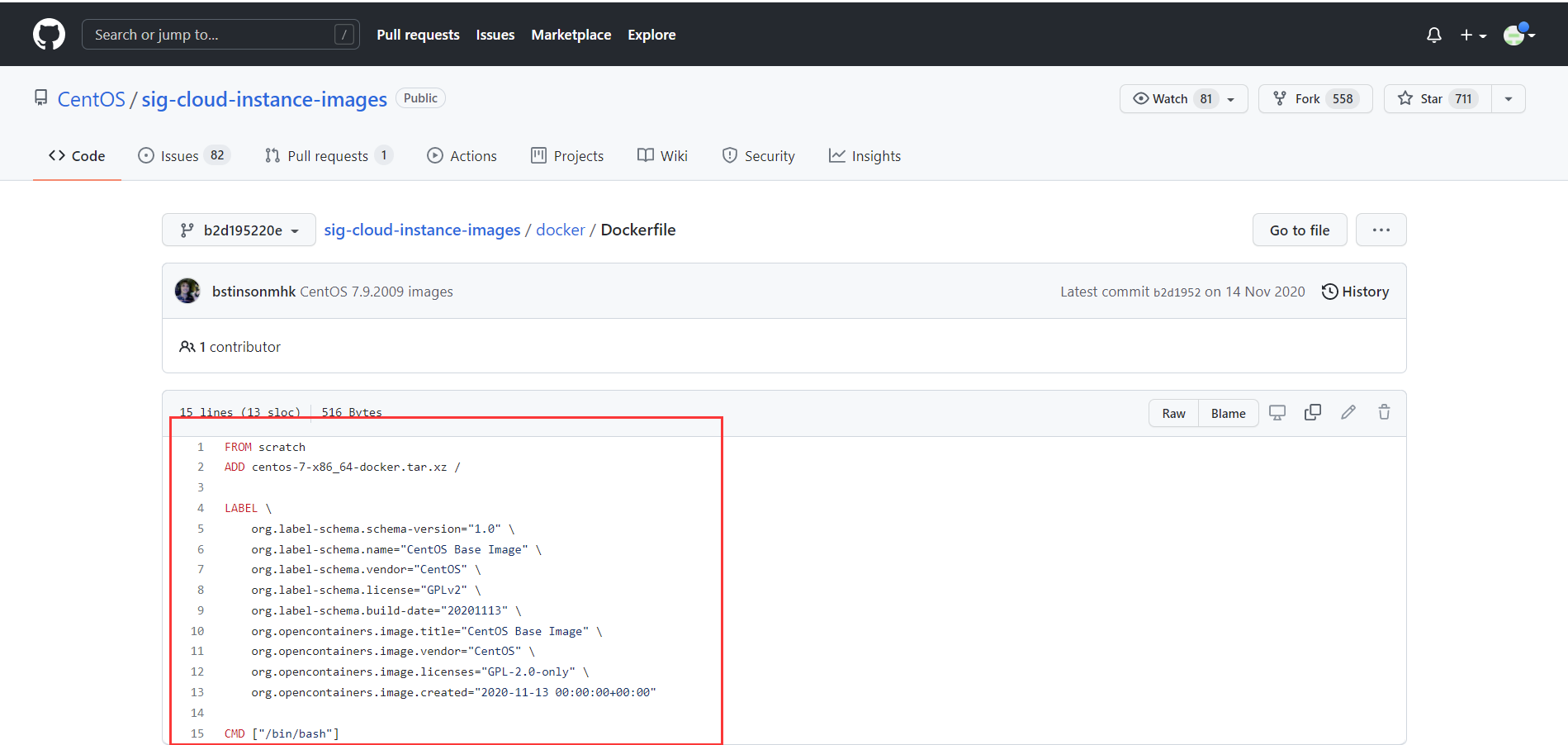This screenshot has width=1568, height=745.
Task: Click the schema-version="1.0" line
Action: click(383, 529)
